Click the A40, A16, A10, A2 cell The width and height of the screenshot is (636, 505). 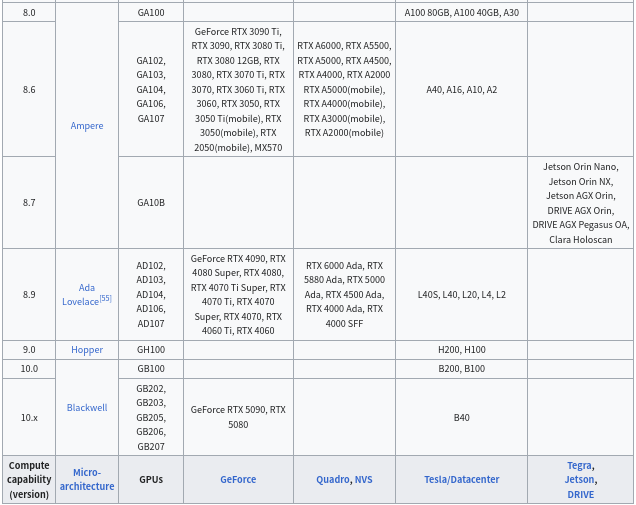coord(462,89)
